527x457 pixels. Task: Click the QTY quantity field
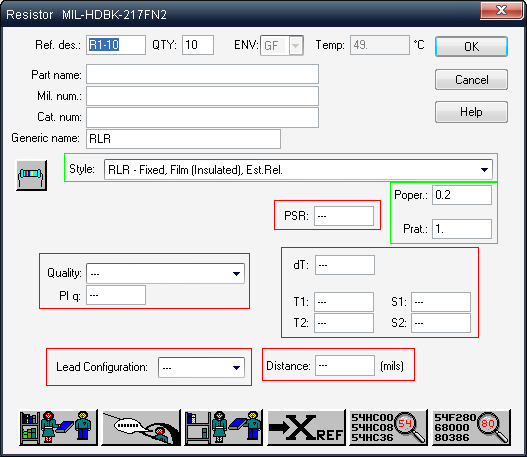pyautogui.click(x=198, y=45)
